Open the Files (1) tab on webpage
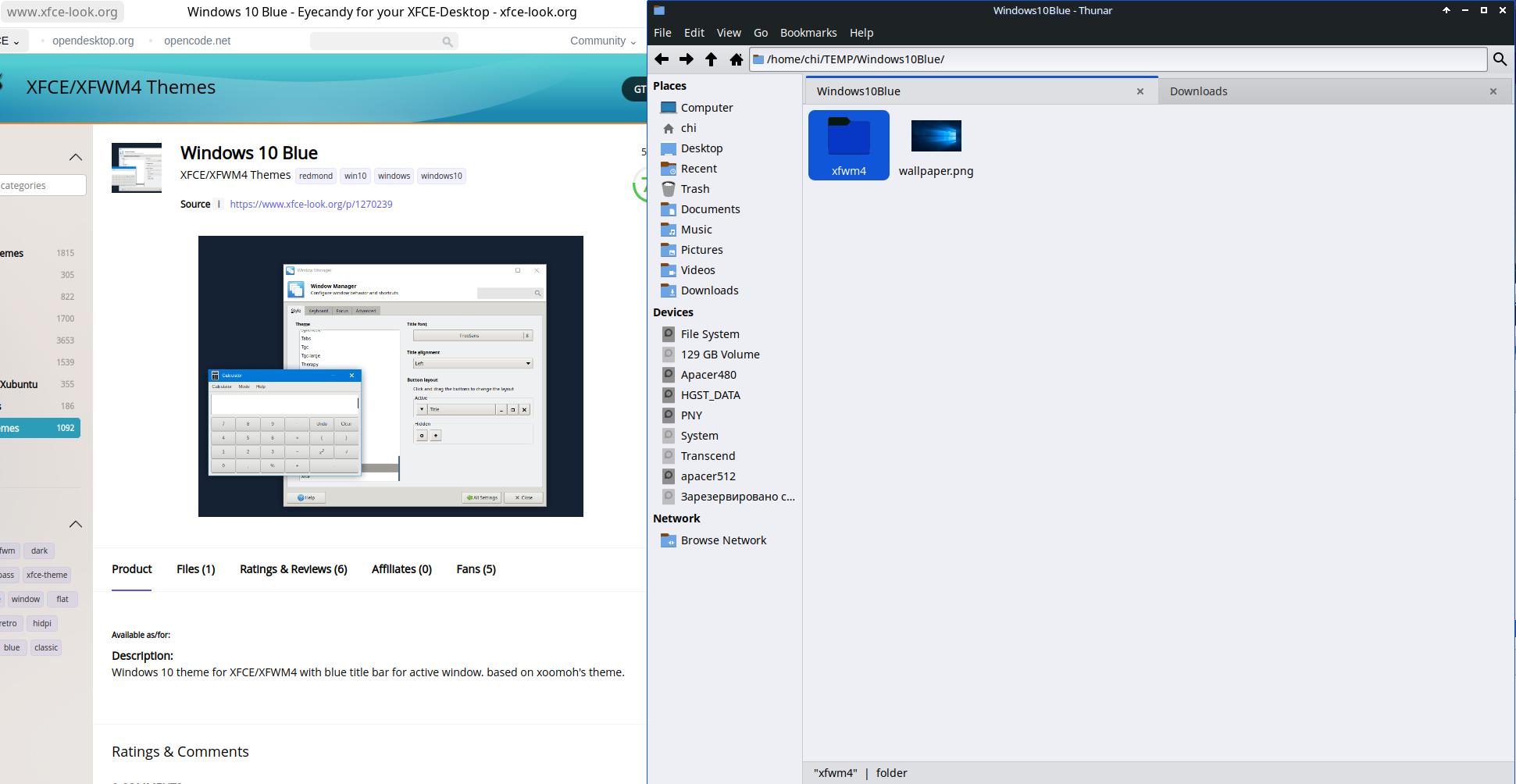The image size is (1516, 784). (196, 569)
